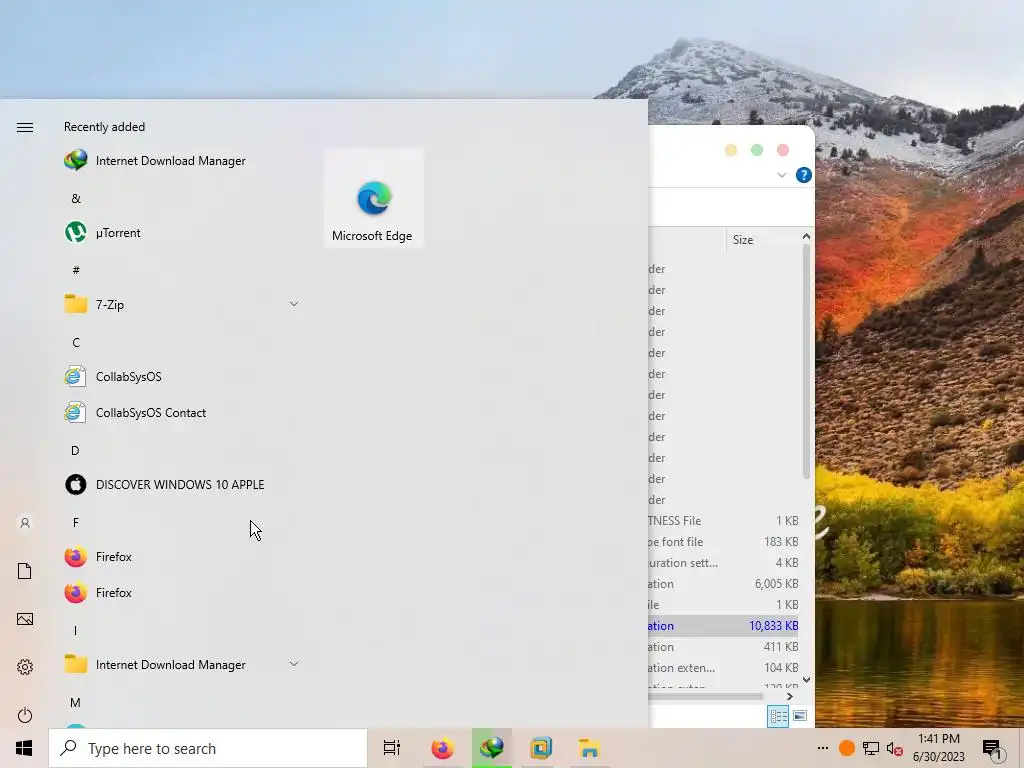The image size is (1024, 768).
Task: Click the yellow window button in Explorer
Action: tap(731, 150)
